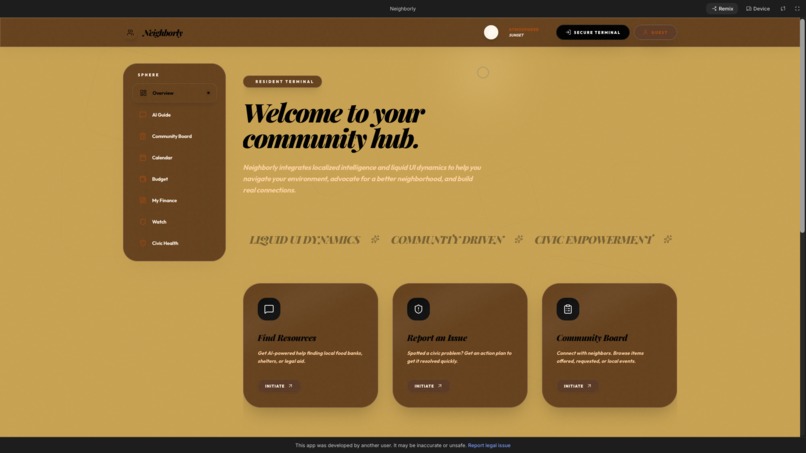Click Initiate on Community Board card
806x453 pixels.
pos(577,386)
